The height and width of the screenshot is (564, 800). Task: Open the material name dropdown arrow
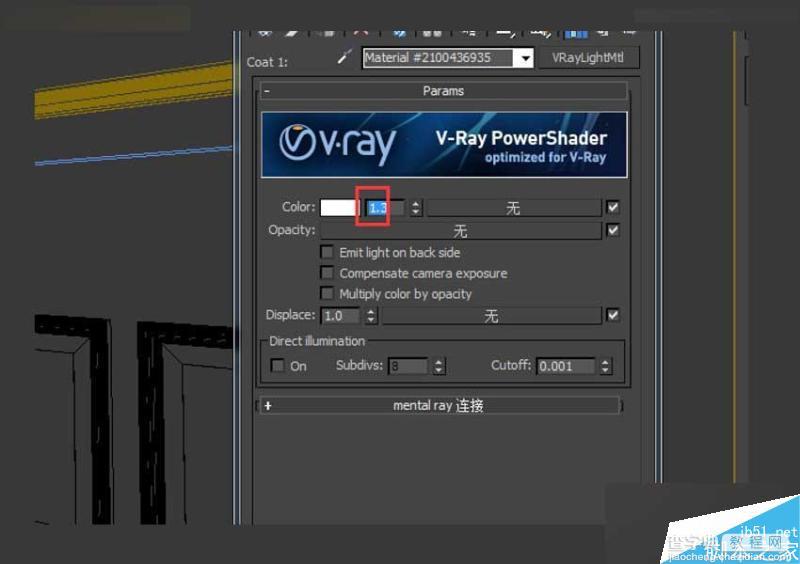pos(524,58)
